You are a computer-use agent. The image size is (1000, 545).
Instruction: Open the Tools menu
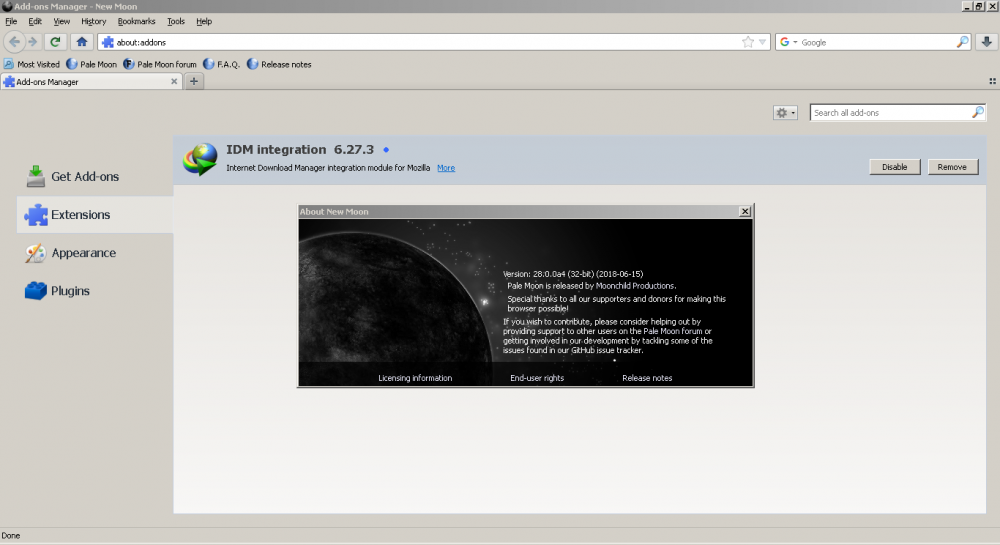[176, 21]
